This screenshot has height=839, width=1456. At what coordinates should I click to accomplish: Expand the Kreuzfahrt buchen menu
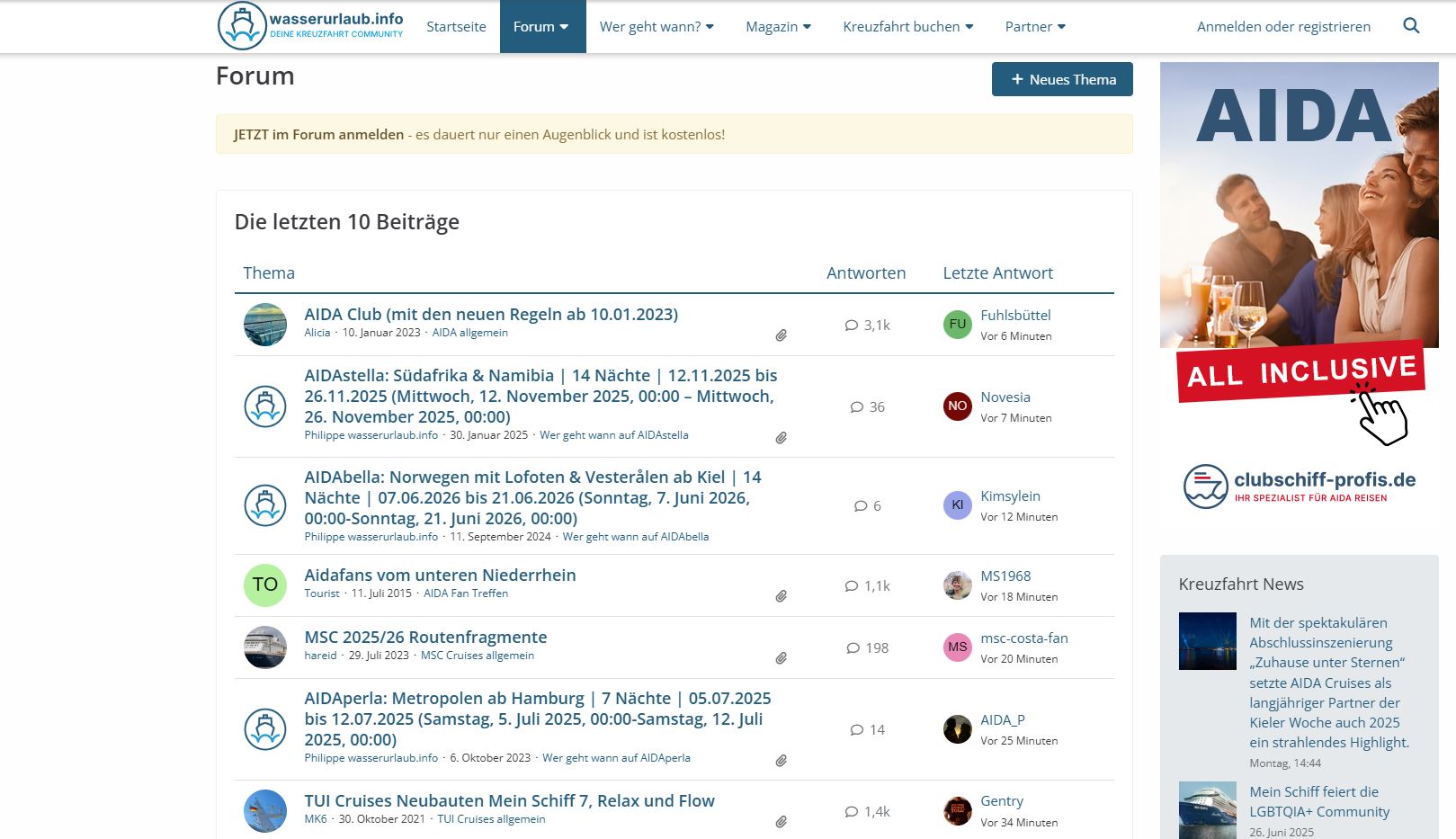click(907, 27)
